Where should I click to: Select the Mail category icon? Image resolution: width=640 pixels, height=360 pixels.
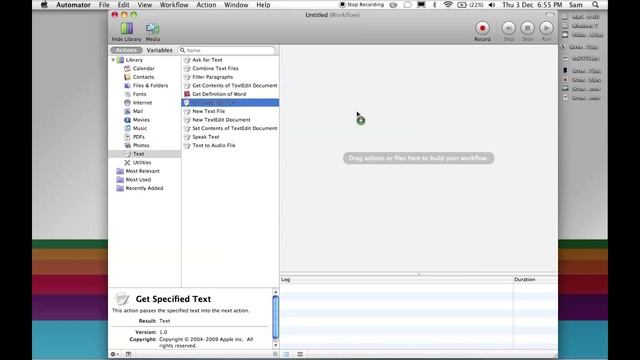pos(127,111)
